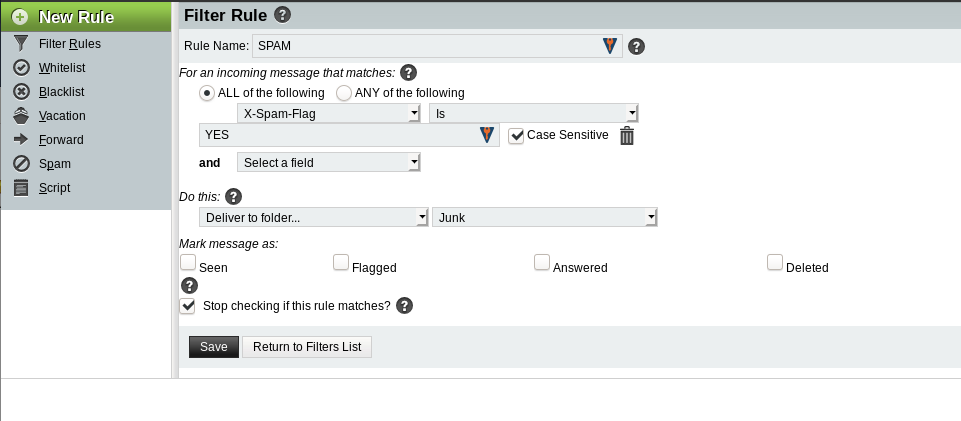Screen dimensions: 961x421
Task: Click help icon next to 'Stop checking' option
Action: tap(405, 306)
